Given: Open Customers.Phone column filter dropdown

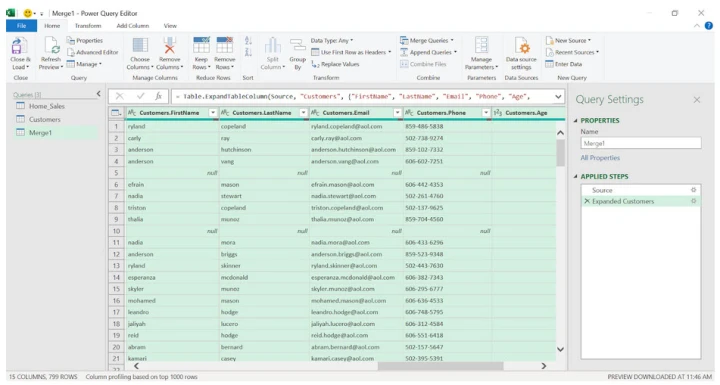Looking at the screenshot, I should 486,113.
